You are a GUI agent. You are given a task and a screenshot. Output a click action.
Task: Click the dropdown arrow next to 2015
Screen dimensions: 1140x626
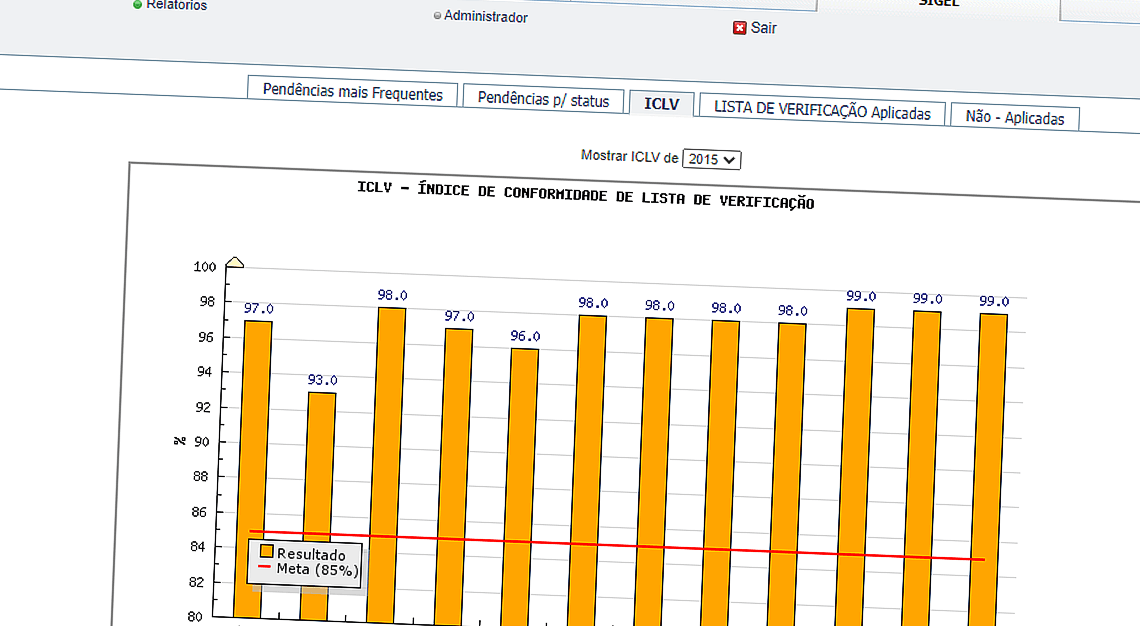[730, 158]
